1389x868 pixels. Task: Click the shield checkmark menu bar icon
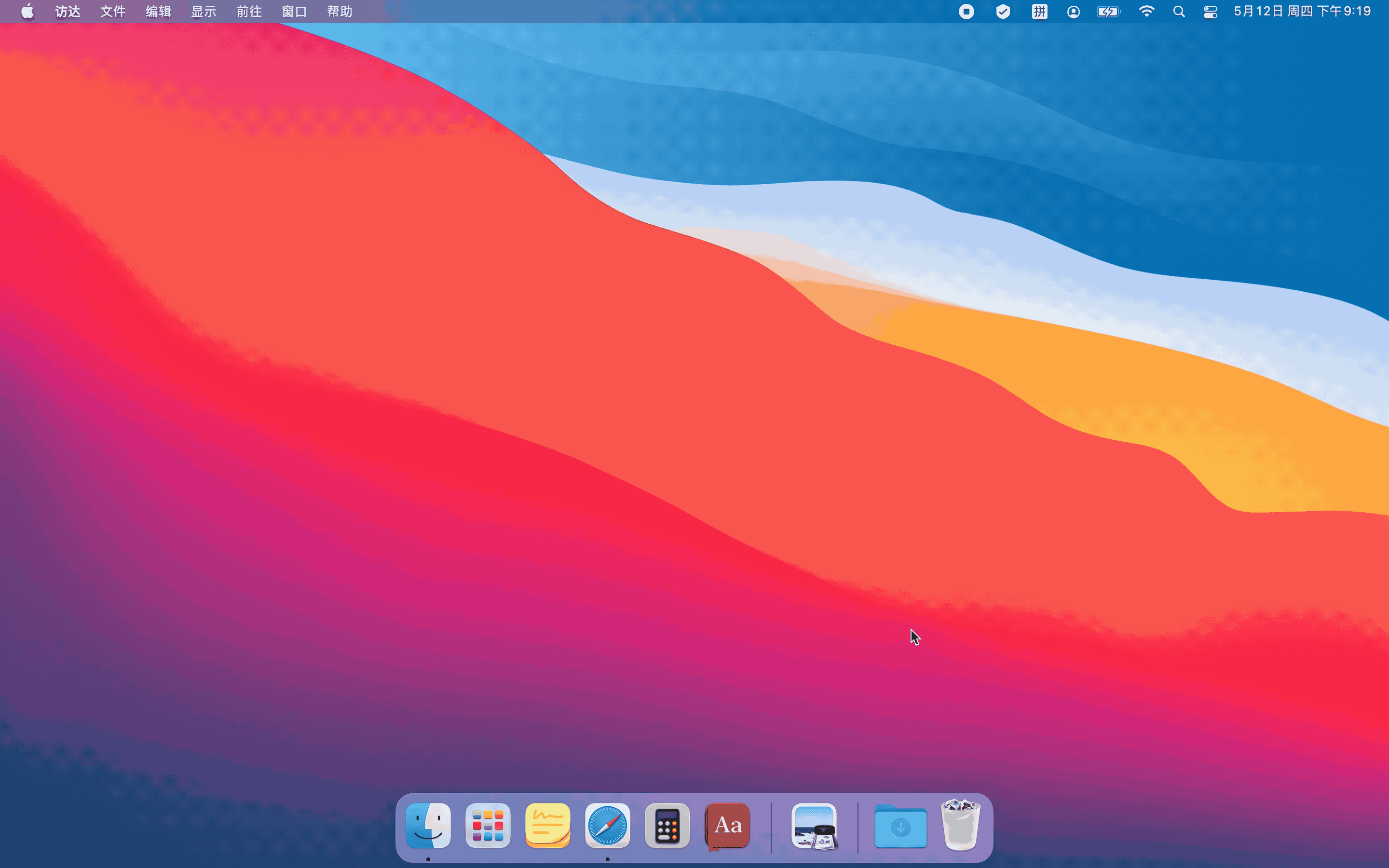tap(1003, 12)
